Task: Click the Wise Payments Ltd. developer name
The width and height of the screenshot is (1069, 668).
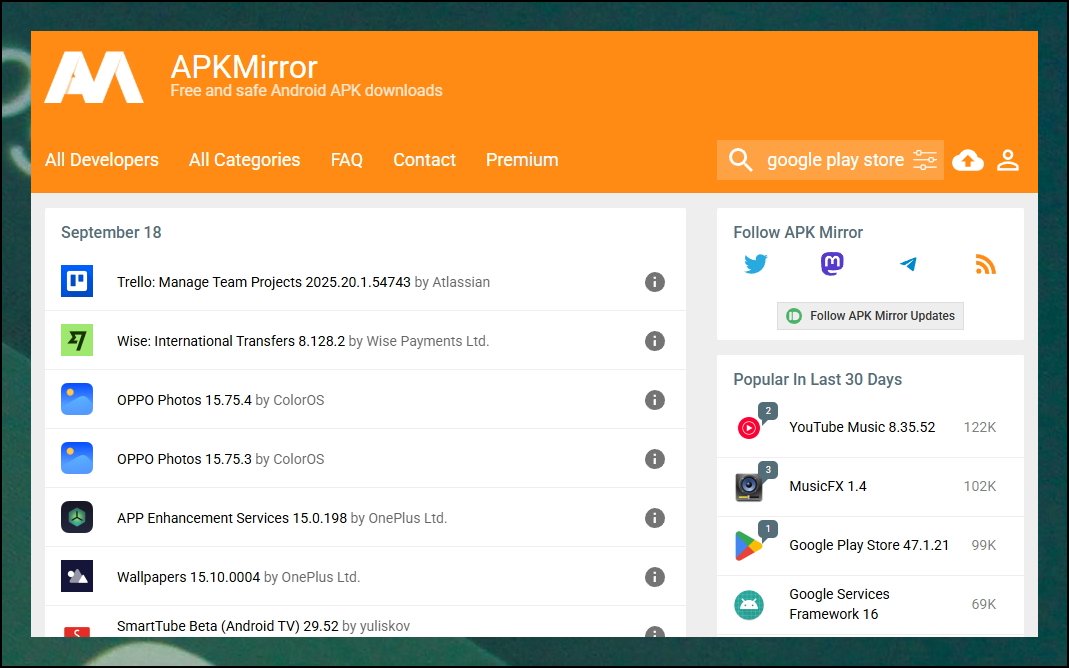Action: click(427, 341)
